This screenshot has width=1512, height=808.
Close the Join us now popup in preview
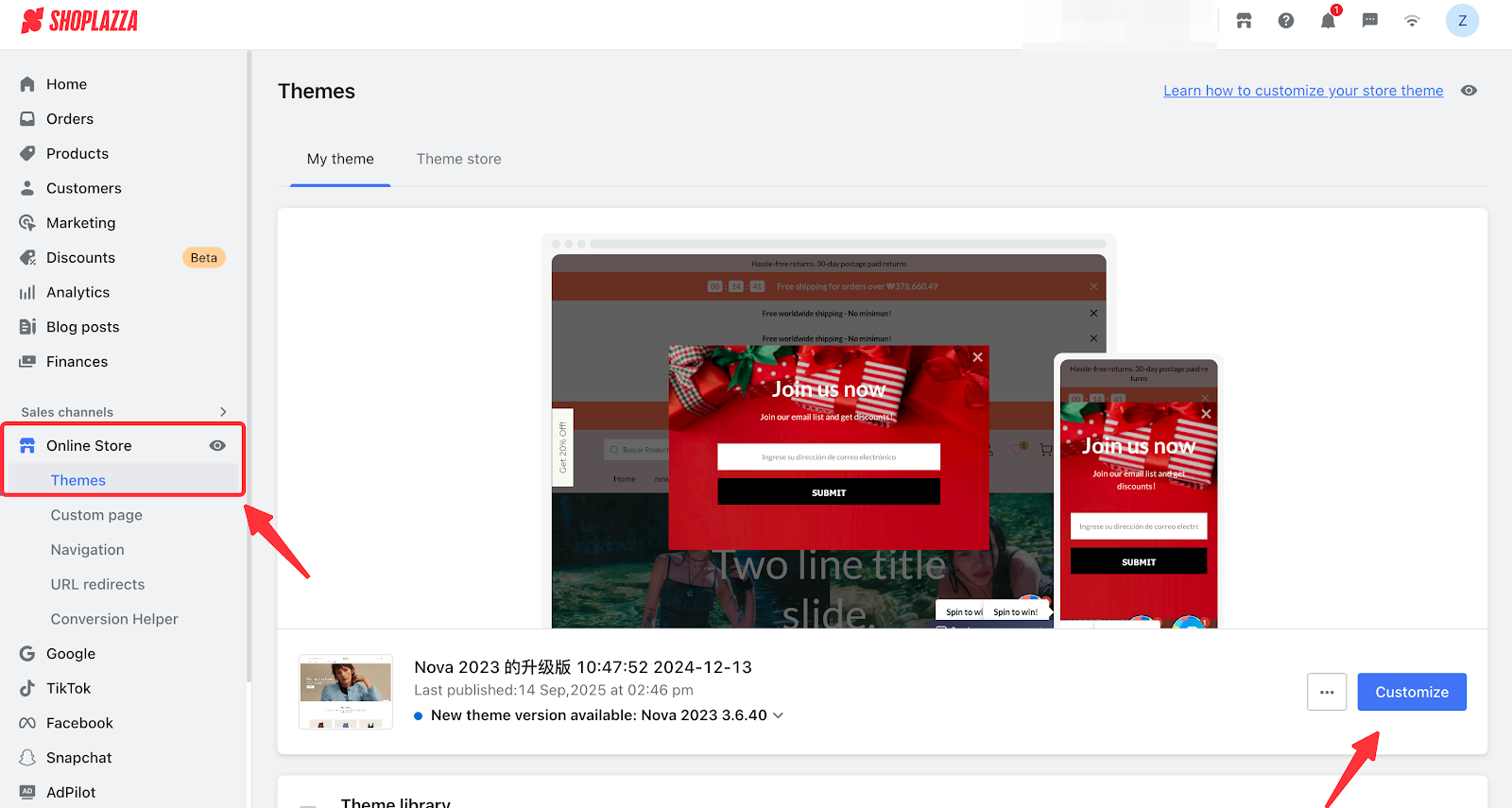[978, 357]
